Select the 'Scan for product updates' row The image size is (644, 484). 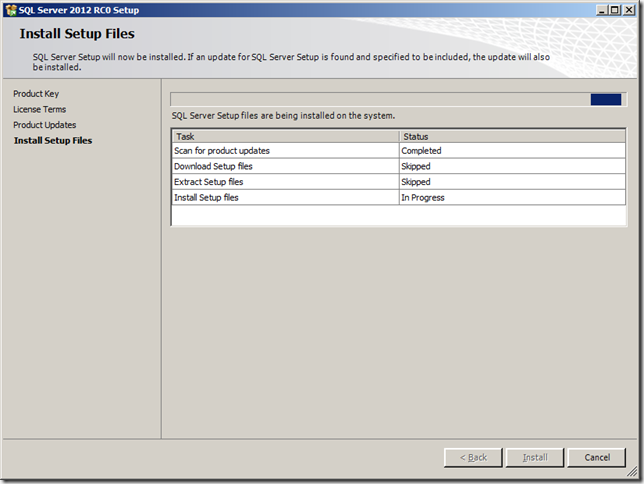pos(399,151)
